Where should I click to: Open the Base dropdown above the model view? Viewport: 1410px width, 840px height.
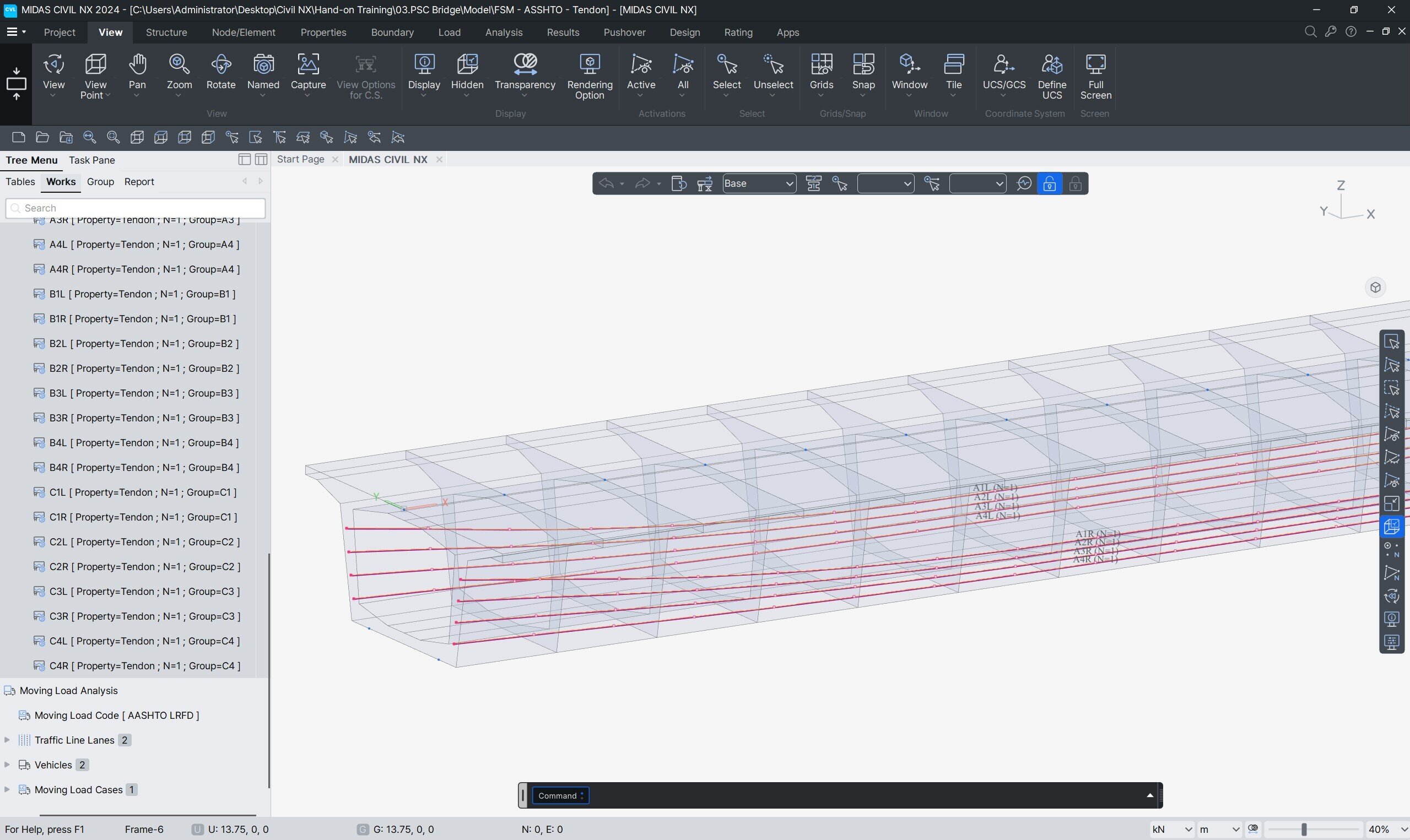pyautogui.click(x=759, y=183)
